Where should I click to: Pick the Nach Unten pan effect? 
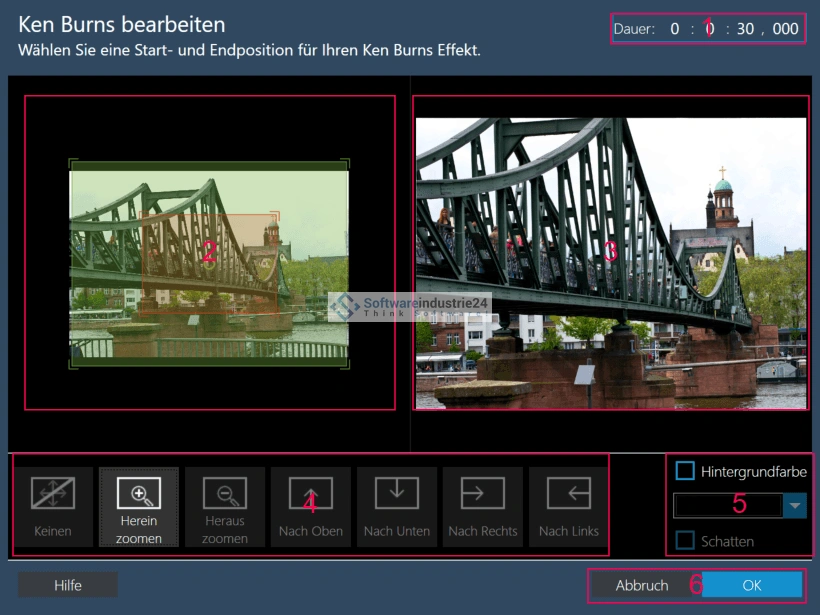pyautogui.click(x=397, y=506)
